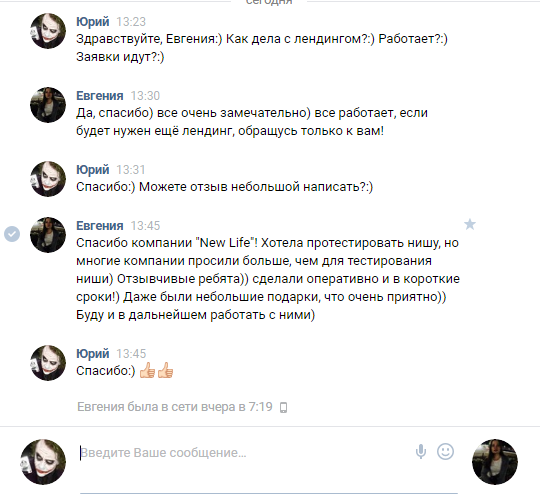
Task: Open Евгения's avatar right of message field
Action: [495, 462]
